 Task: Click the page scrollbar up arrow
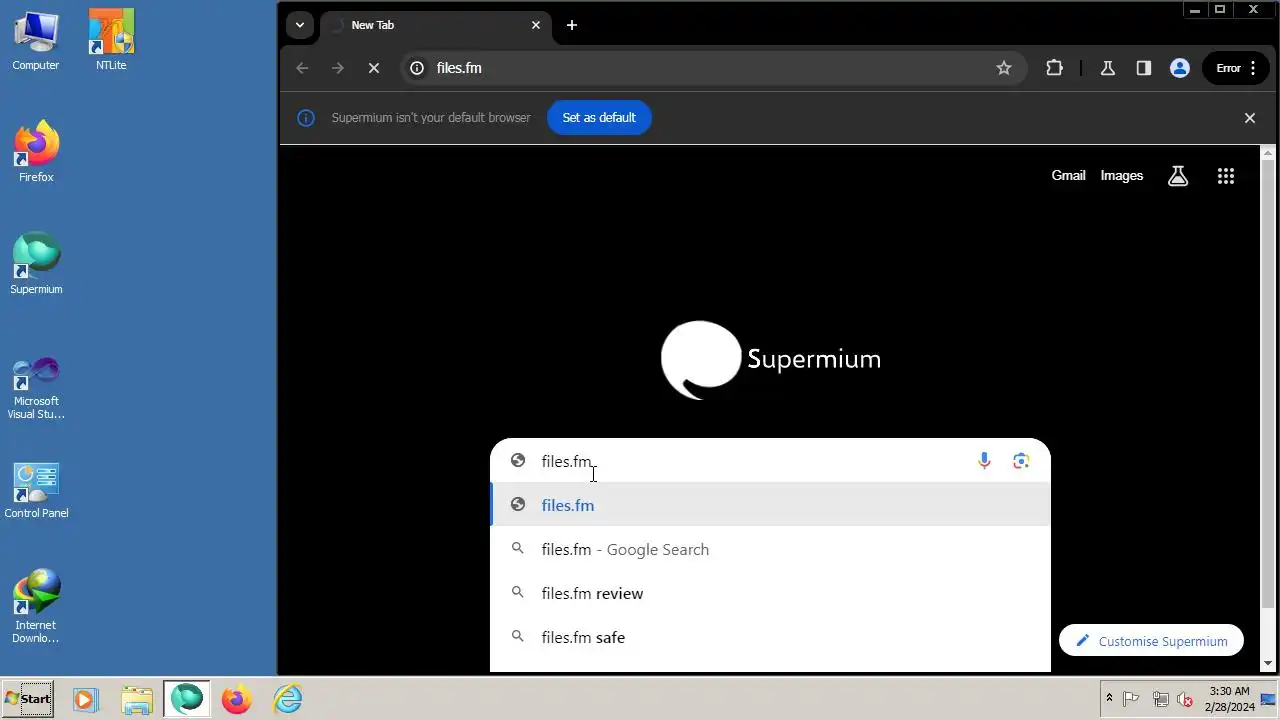[1268, 153]
